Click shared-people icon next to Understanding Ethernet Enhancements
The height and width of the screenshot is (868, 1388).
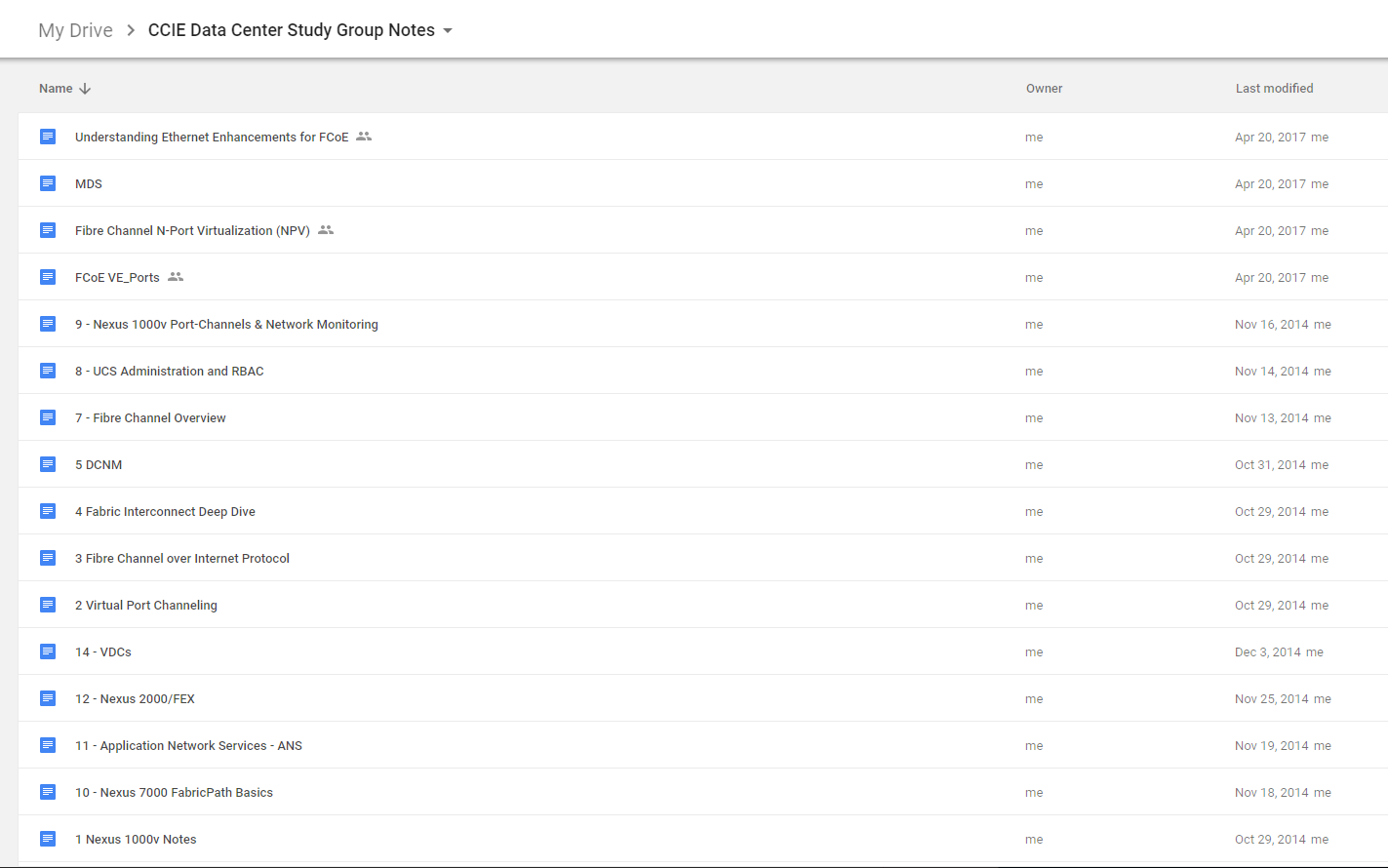[364, 137]
